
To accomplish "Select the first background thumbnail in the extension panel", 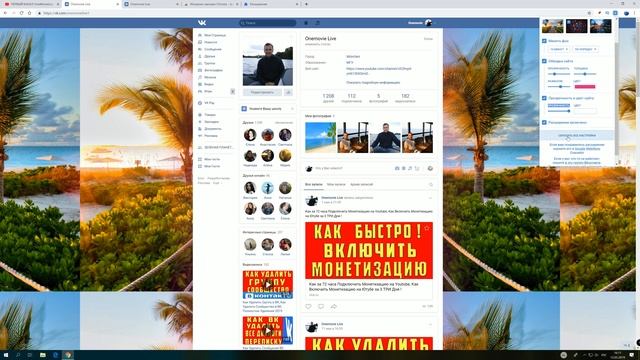I will (553, 26).
